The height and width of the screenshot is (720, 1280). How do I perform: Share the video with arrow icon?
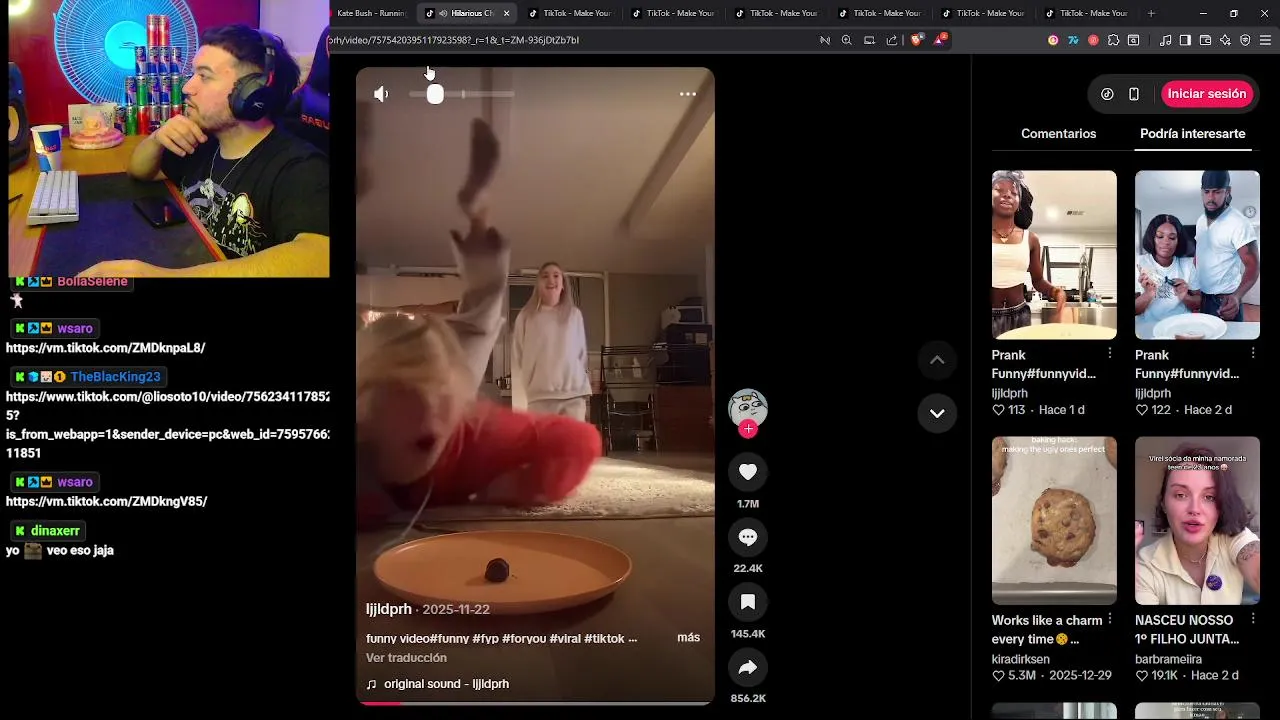coord(748,667)
